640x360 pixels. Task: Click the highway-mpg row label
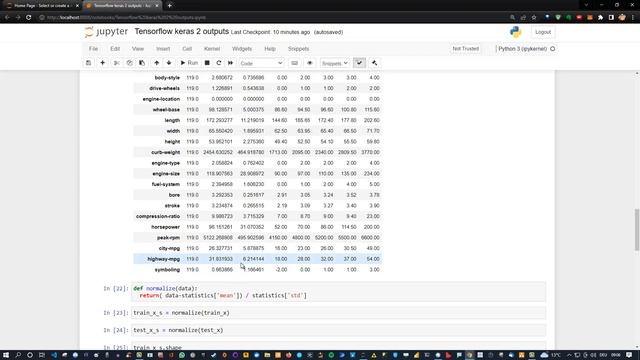[163, 259]
